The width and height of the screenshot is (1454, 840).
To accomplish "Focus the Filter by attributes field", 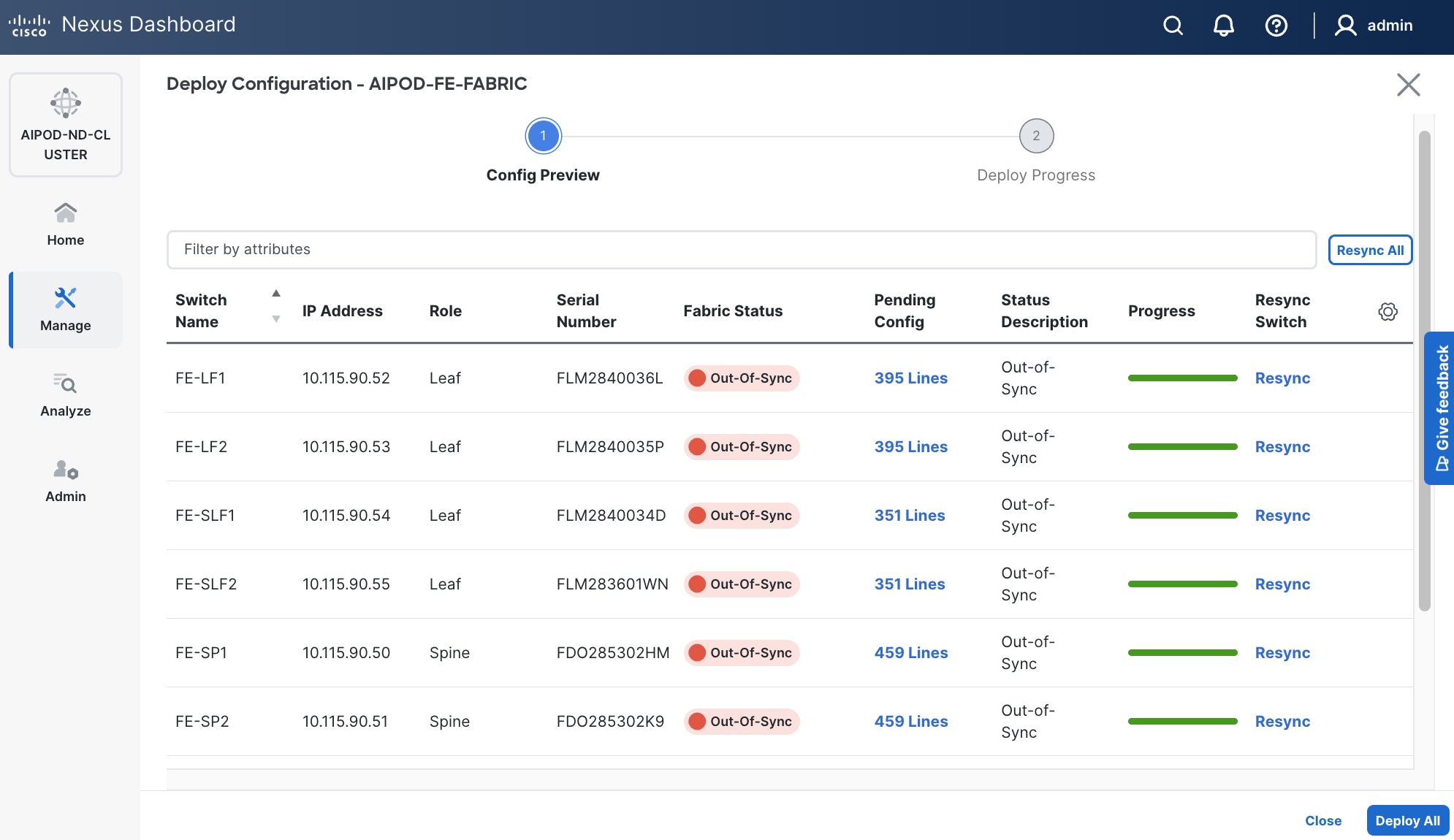I will (x=741, y=250).
